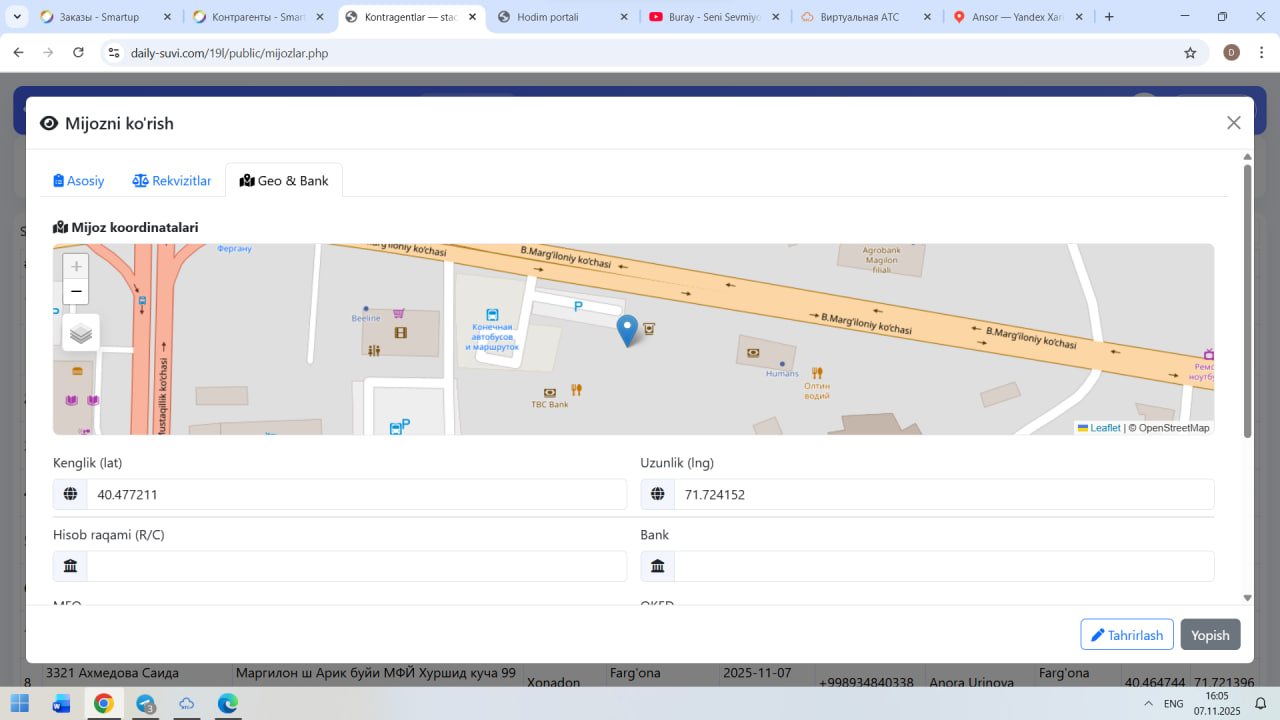Screen dimensions: 1280x720
Task: Switch to the Контрагенты - Smartup browser tab
Action: pos(259,17)
